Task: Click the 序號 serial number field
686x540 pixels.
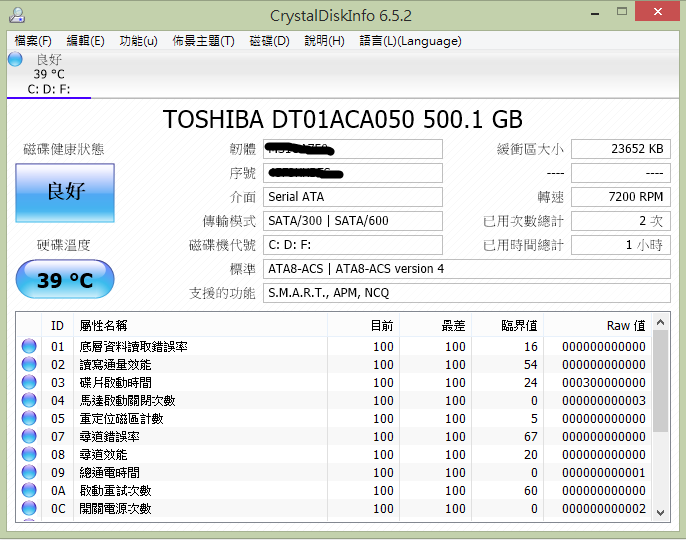Action: pos(353,173)
